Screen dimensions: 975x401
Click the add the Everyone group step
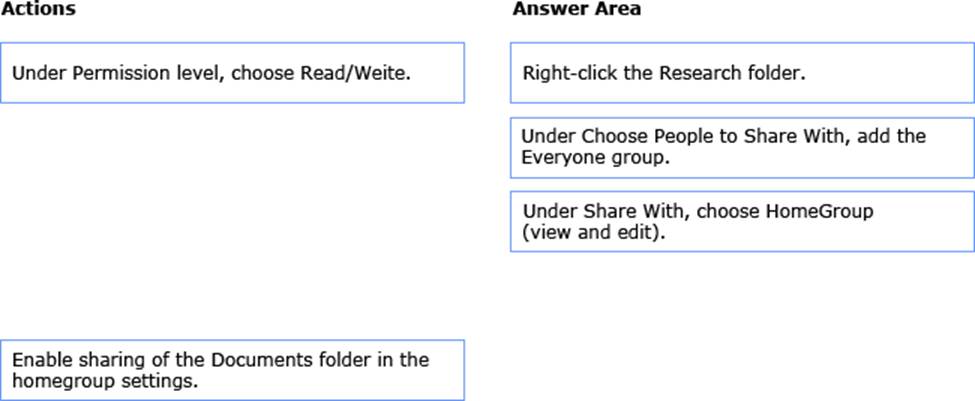click(x=742, y=148)
